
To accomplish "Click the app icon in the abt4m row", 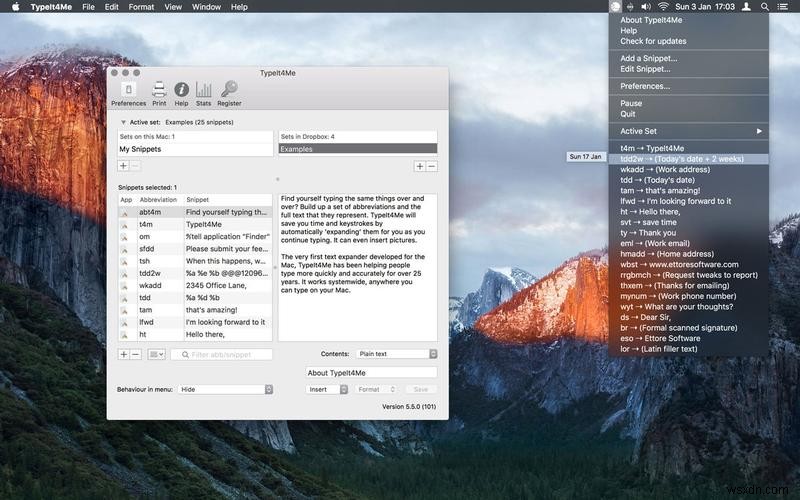I will pyautogui.click(x=124, y=212).
